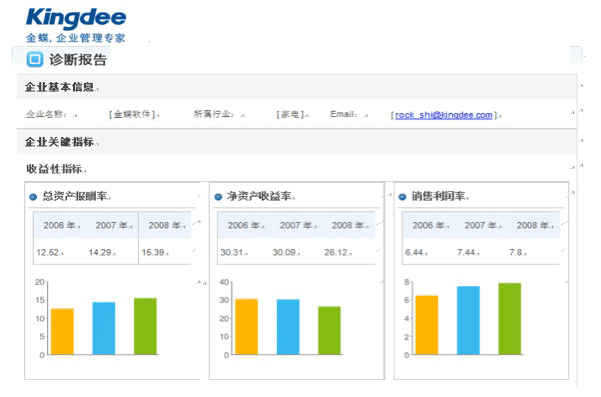Click the value 7.44 in 销售利润率 table
The height and width of the screenshot is (397, 601).
click(466, 253)
